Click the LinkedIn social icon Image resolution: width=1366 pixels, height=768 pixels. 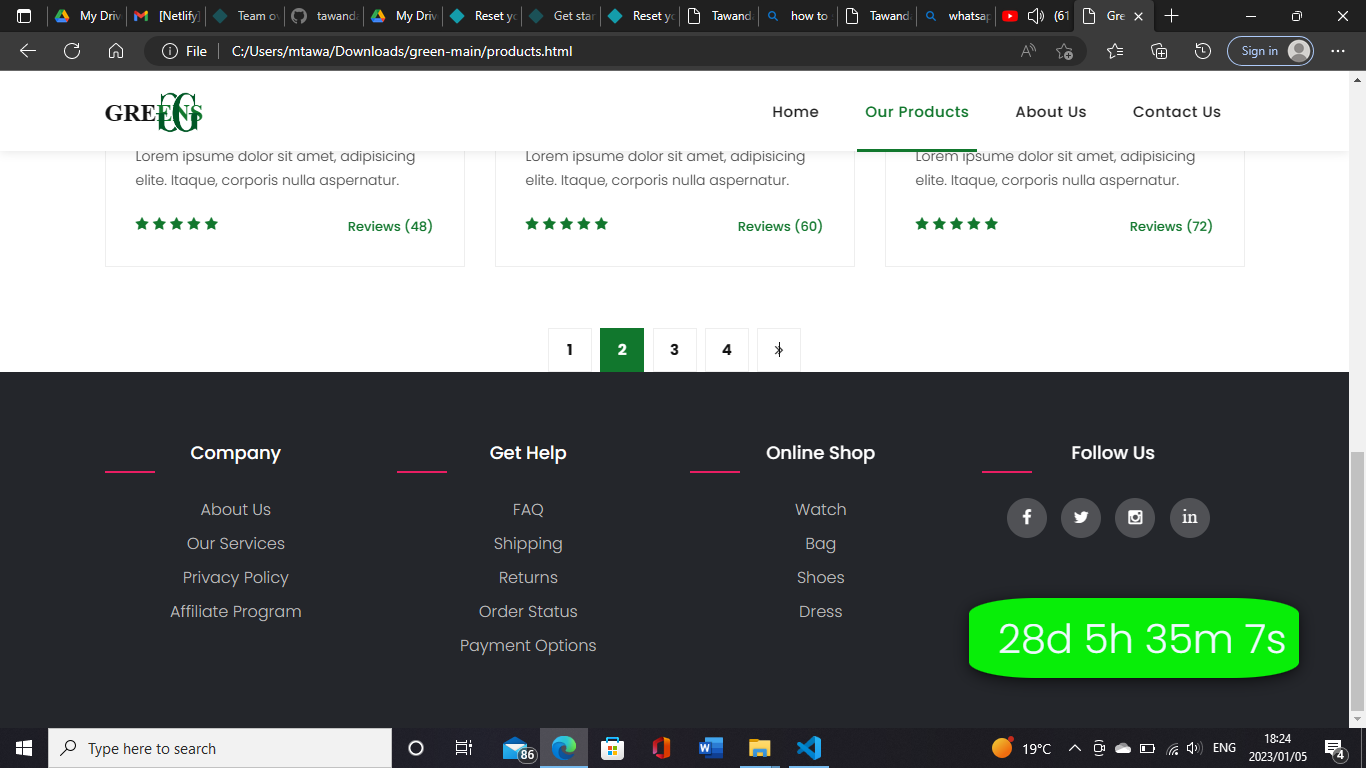click(x=1189, y=518)
